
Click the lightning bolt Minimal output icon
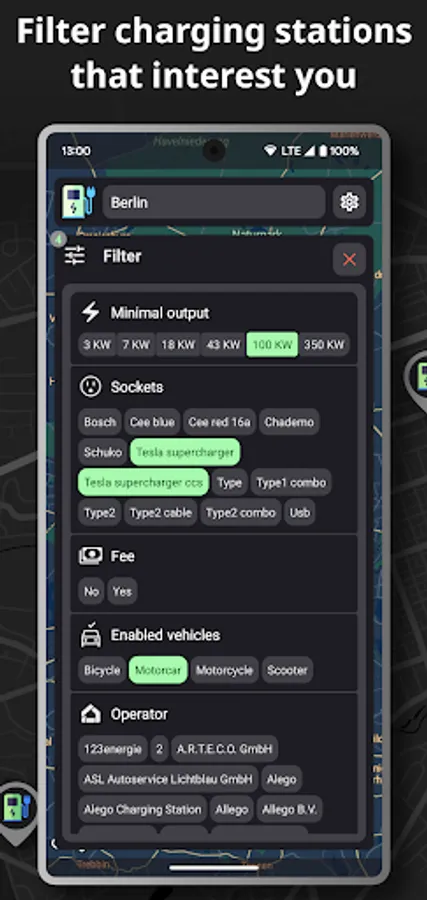(91, 313)
